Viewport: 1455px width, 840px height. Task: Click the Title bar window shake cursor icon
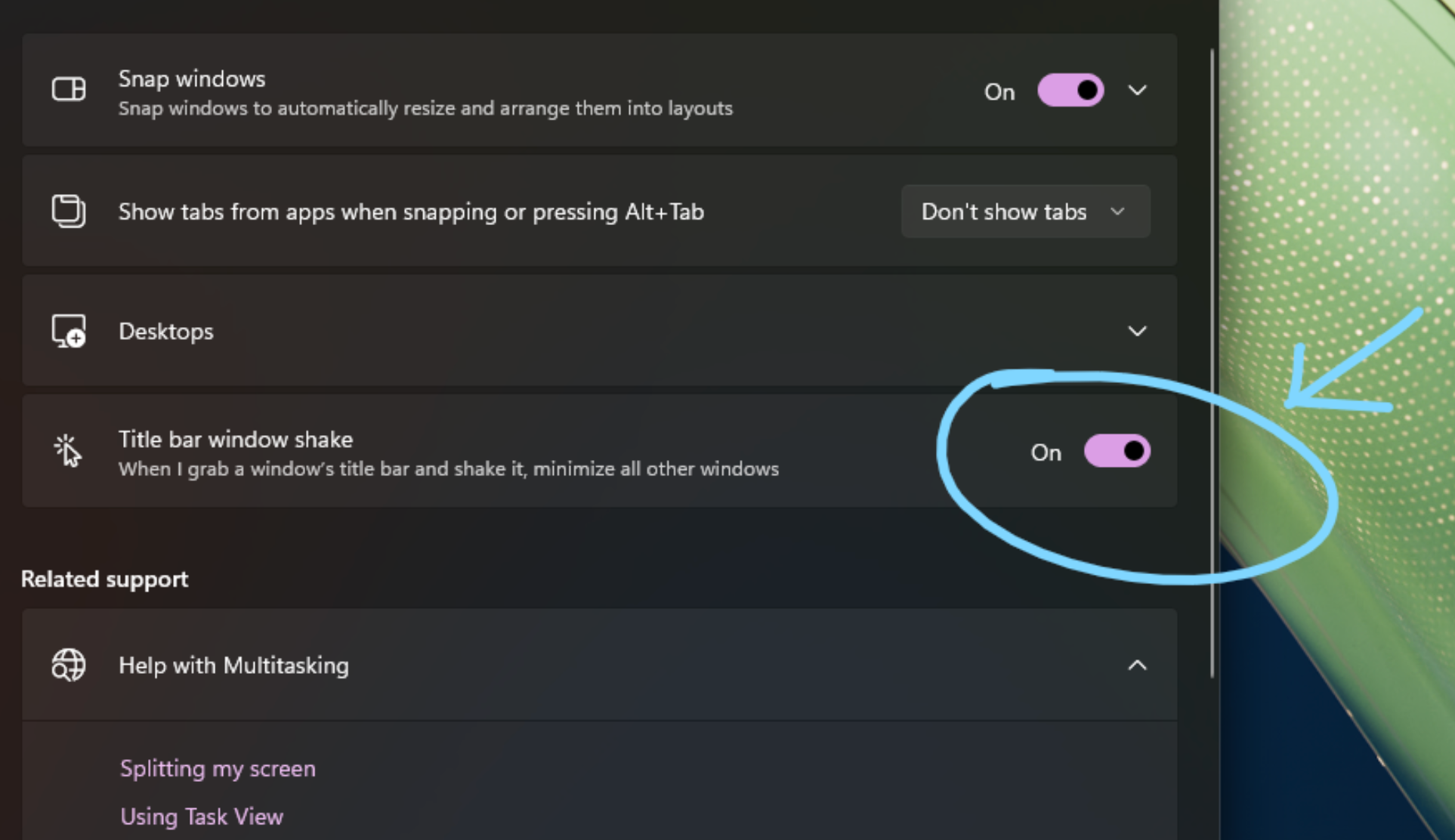coord(66,450)
